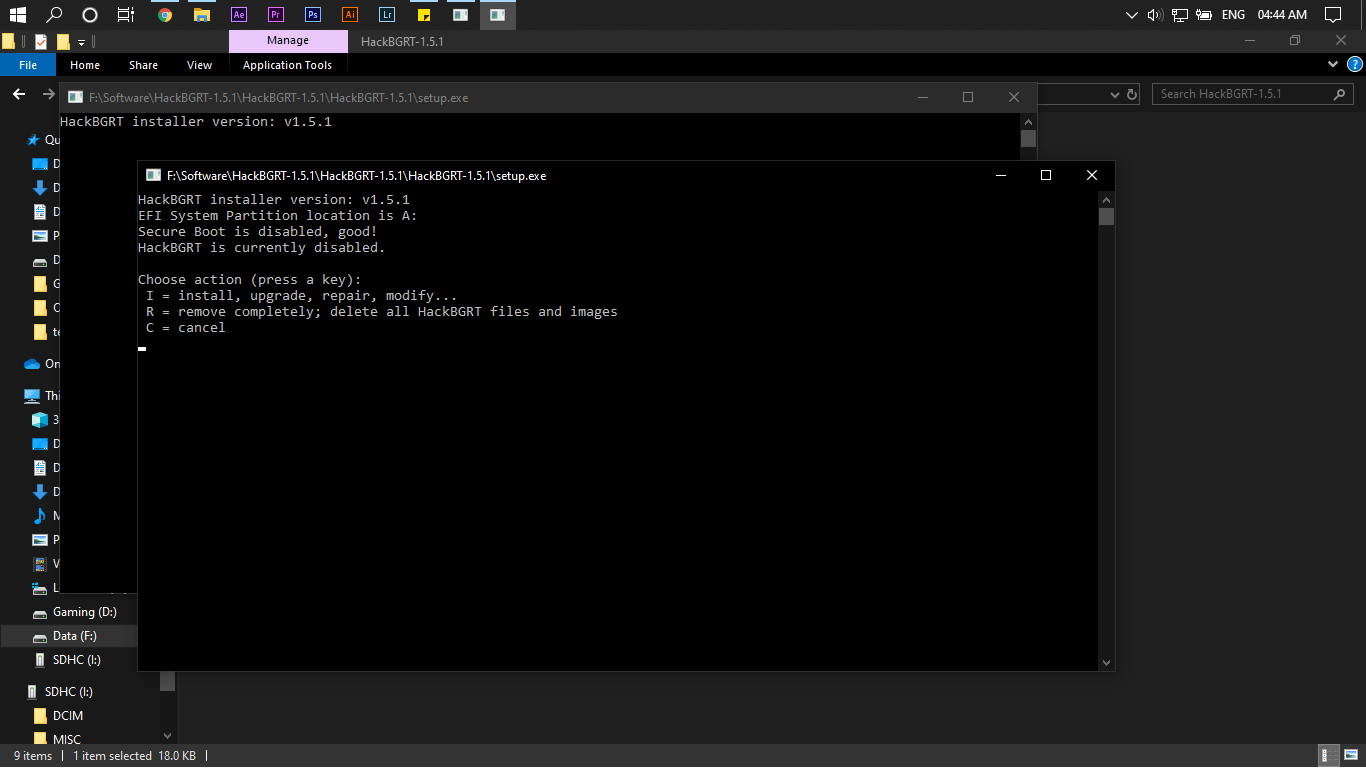Click the 'C = cancel' line
Image resolution: width=1366 pixels, height=768 pixels.
(x=185, y=328)
